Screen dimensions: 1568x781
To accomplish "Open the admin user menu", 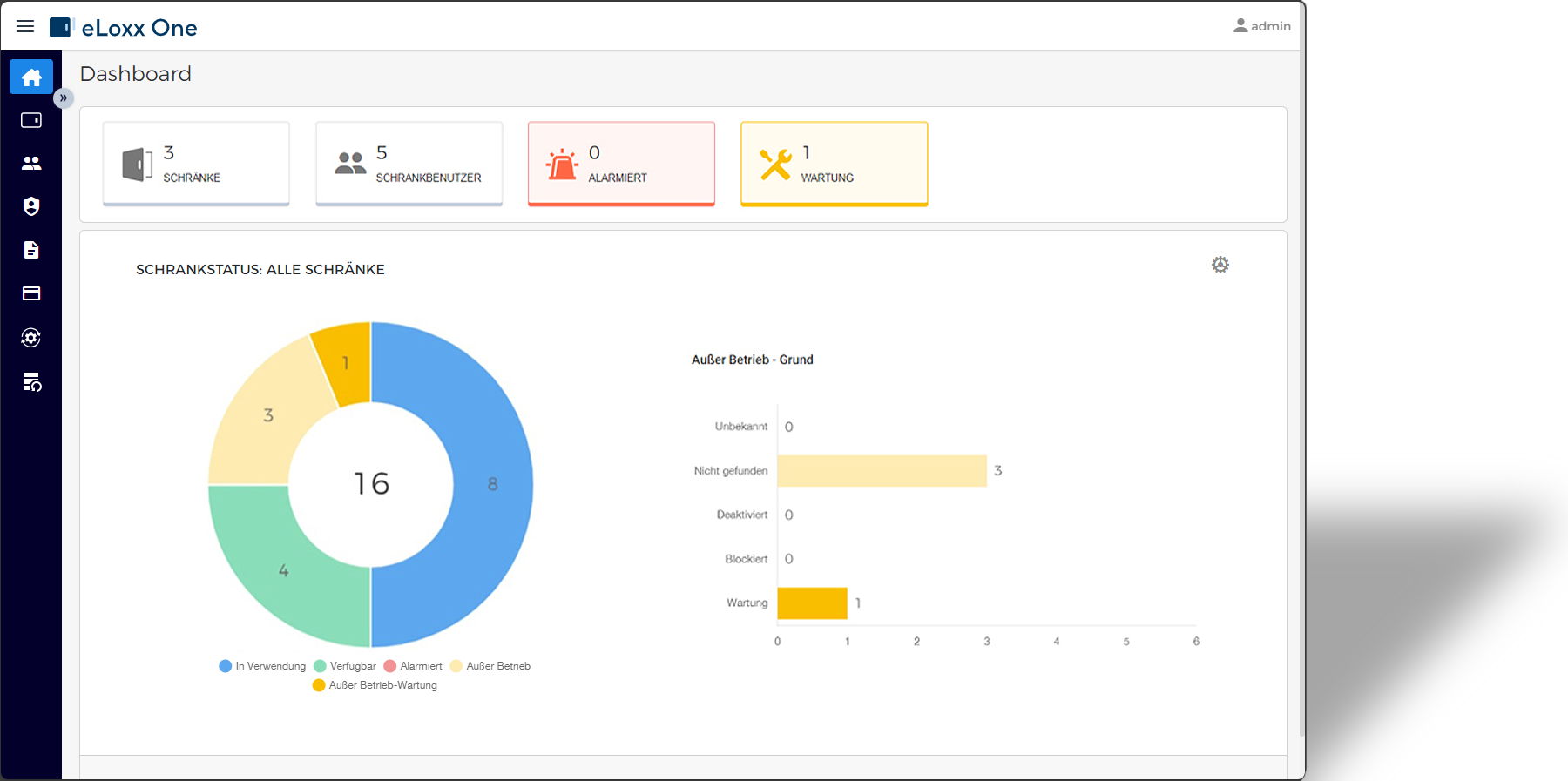I will [1261, 26].
